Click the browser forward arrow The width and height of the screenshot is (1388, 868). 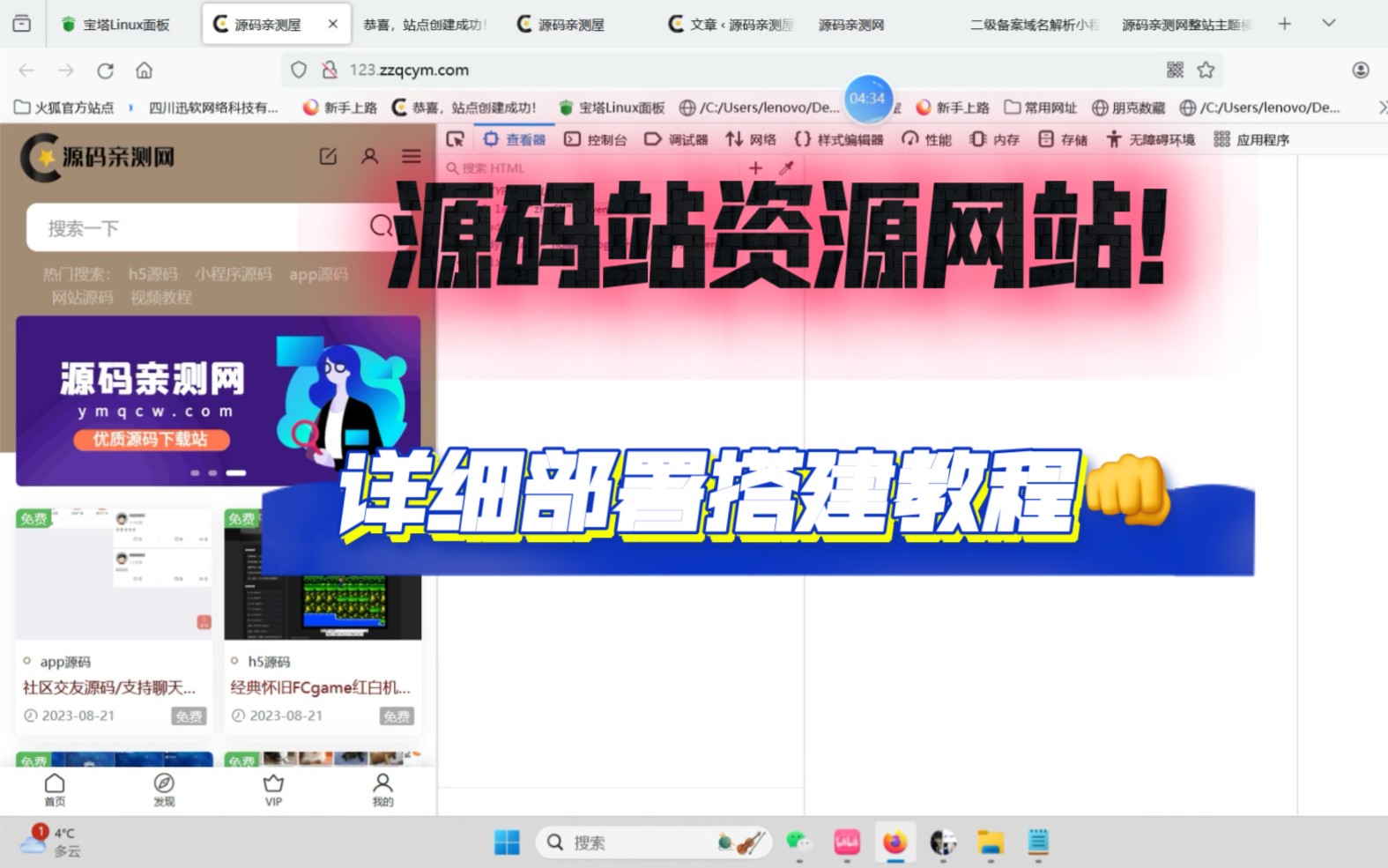pos(66,70)
